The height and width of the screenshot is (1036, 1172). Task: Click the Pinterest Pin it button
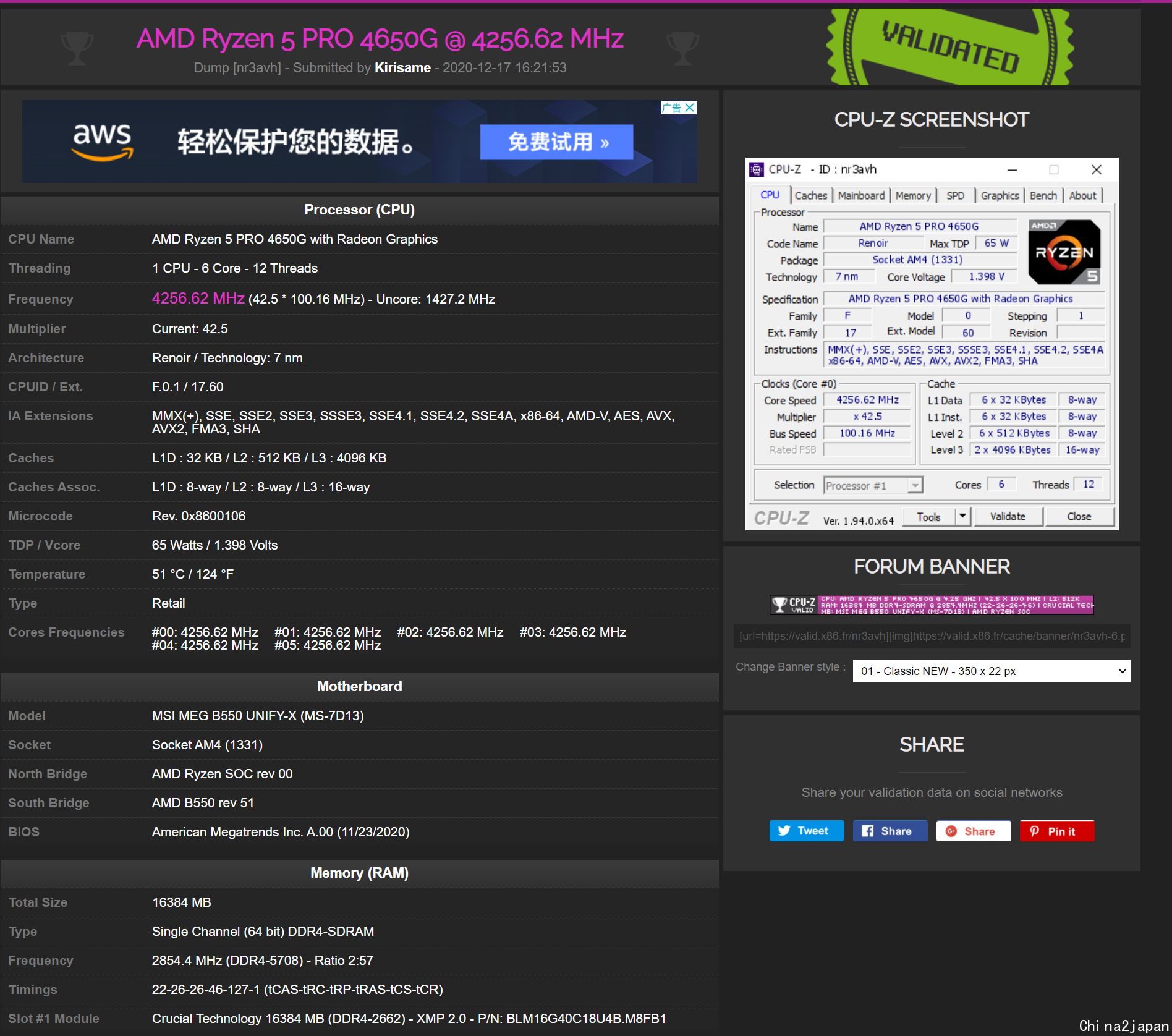click(1057, 831)
